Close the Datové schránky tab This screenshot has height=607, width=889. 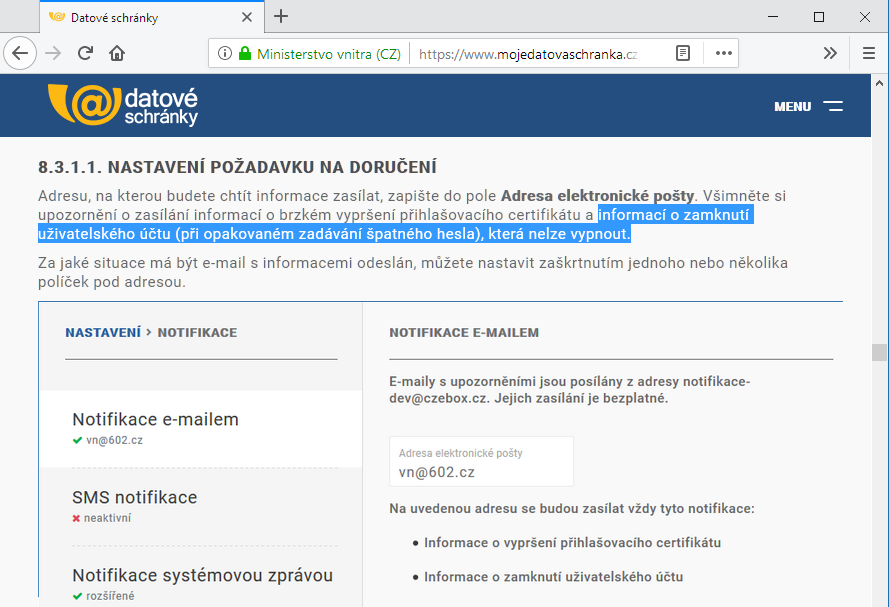[x=247, y=17]
